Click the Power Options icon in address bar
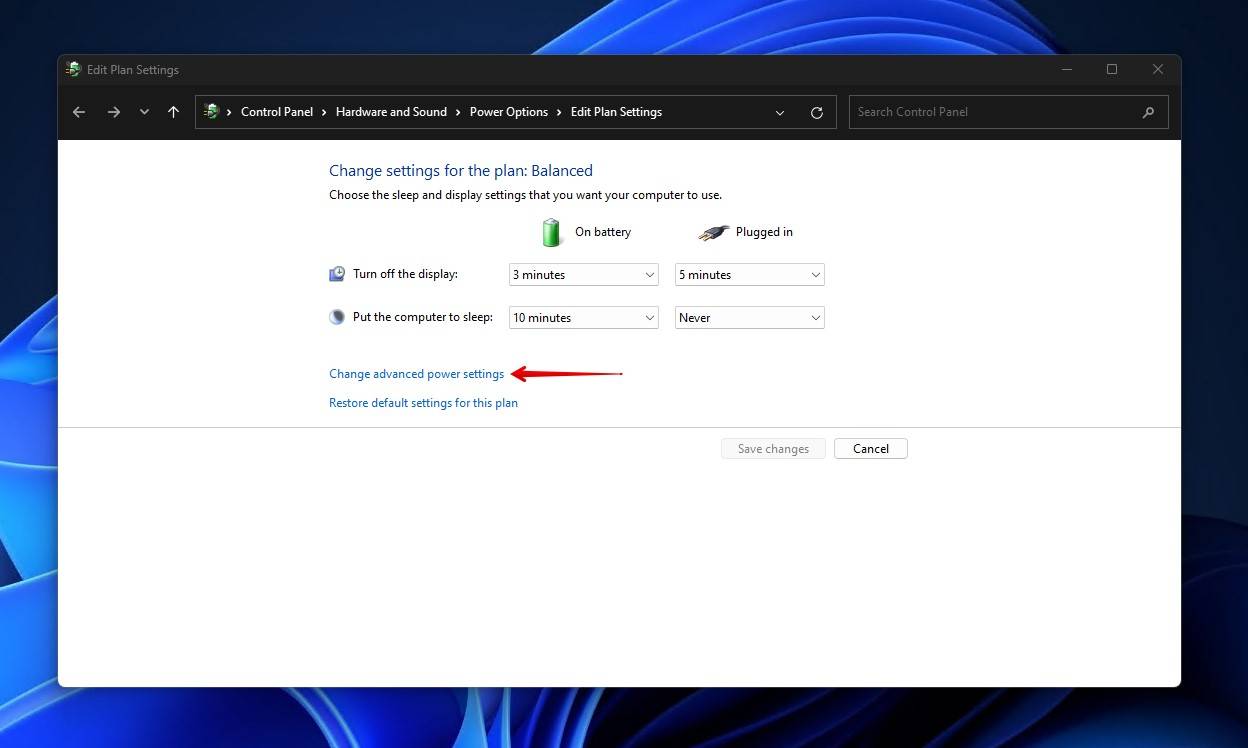 pos(211,112)
